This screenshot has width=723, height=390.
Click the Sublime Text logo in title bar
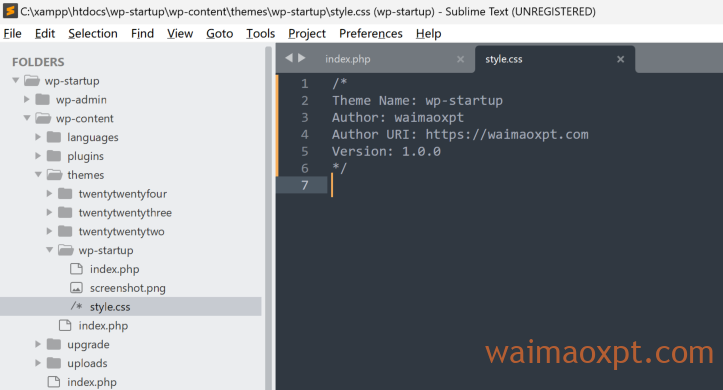10,11
